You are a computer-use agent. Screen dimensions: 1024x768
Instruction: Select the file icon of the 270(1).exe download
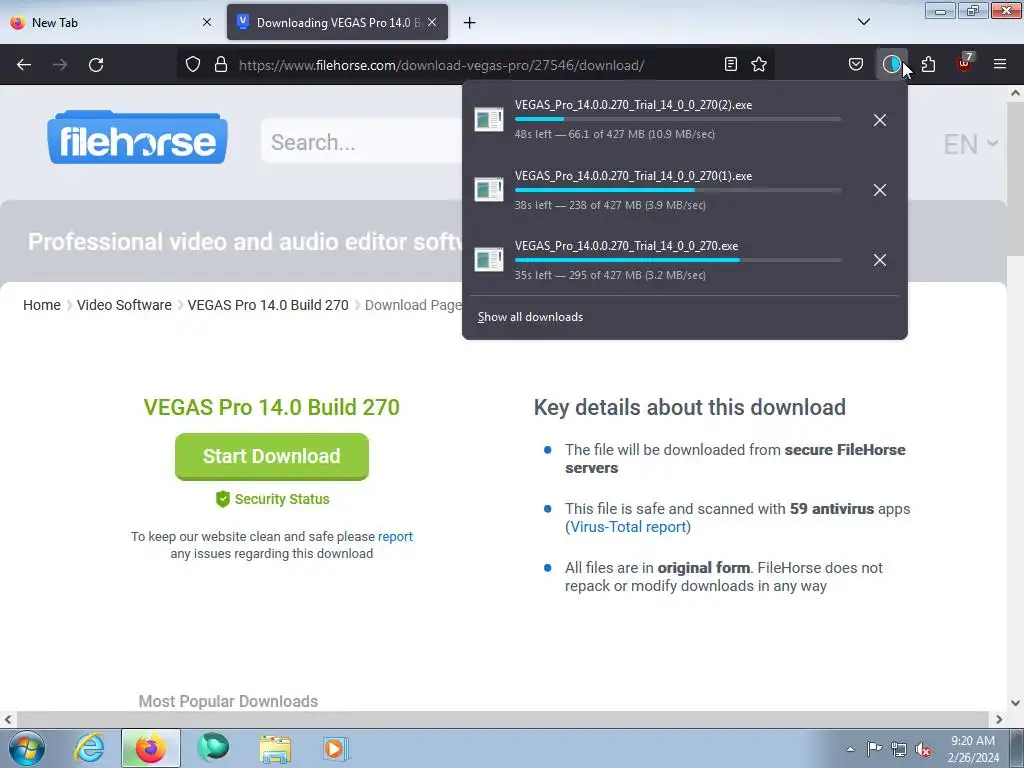click(488, 189)
